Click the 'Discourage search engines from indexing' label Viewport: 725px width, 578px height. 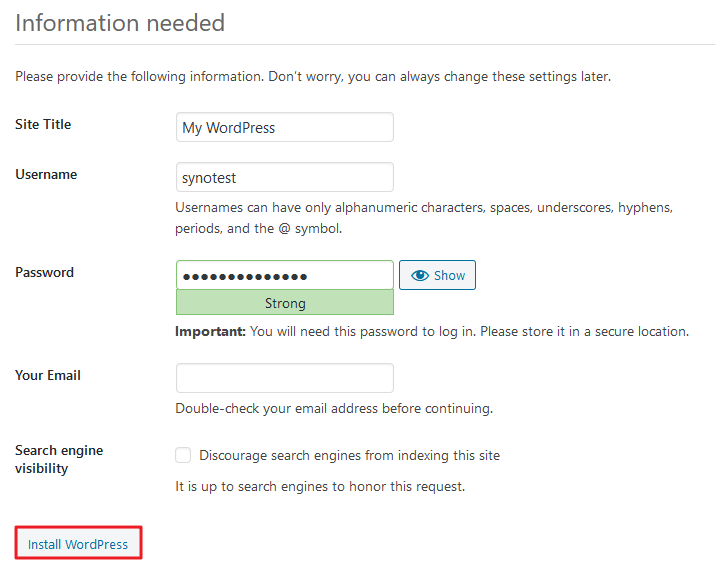349,455
